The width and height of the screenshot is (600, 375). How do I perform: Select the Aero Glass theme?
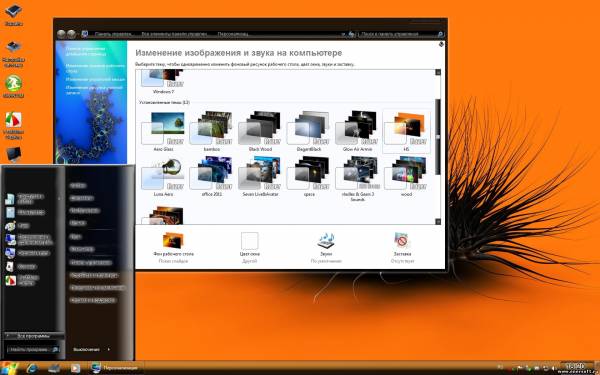tap(163, 129)
